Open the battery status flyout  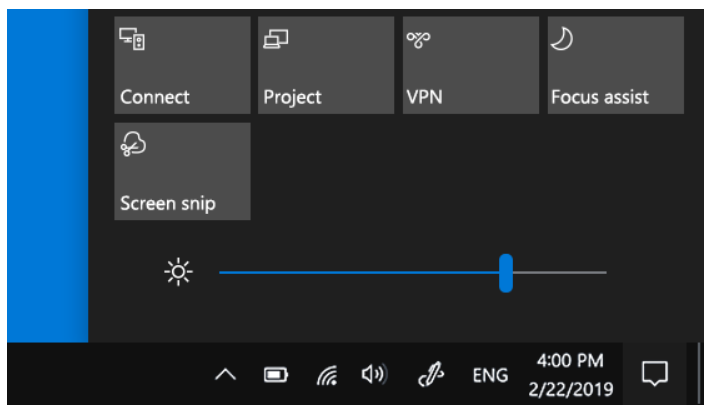(x=276, y=374)
